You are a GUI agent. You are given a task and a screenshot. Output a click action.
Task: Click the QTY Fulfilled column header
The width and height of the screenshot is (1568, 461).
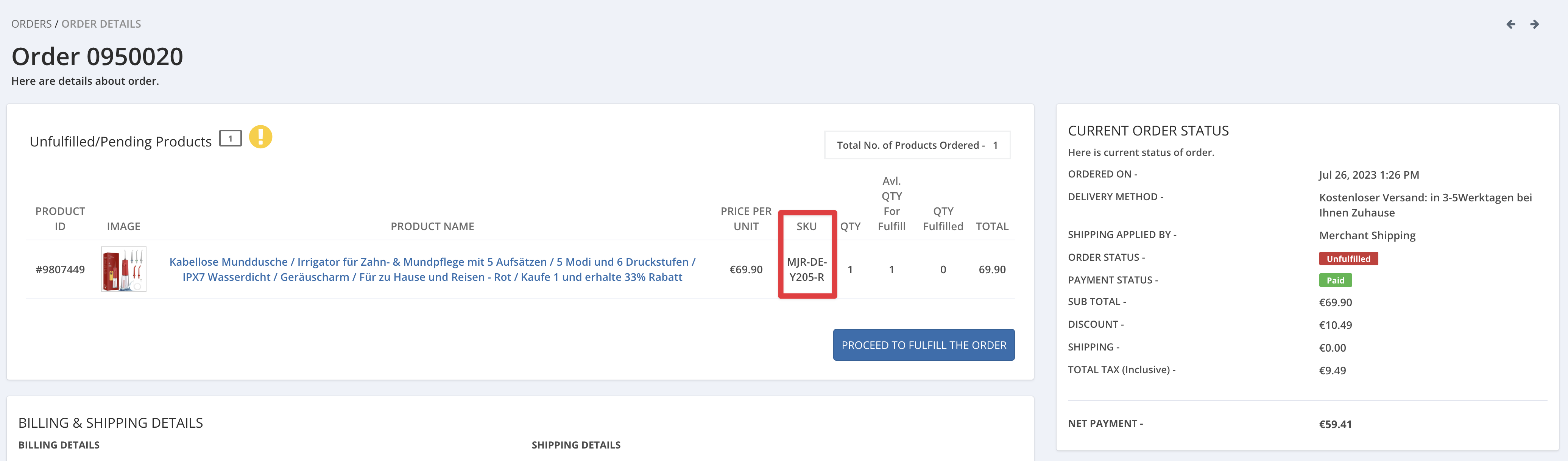pyautogui.click(x=943, y=219)
